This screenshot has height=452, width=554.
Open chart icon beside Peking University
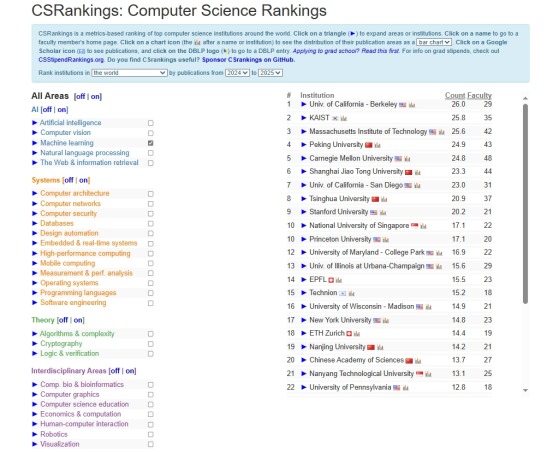377,145
